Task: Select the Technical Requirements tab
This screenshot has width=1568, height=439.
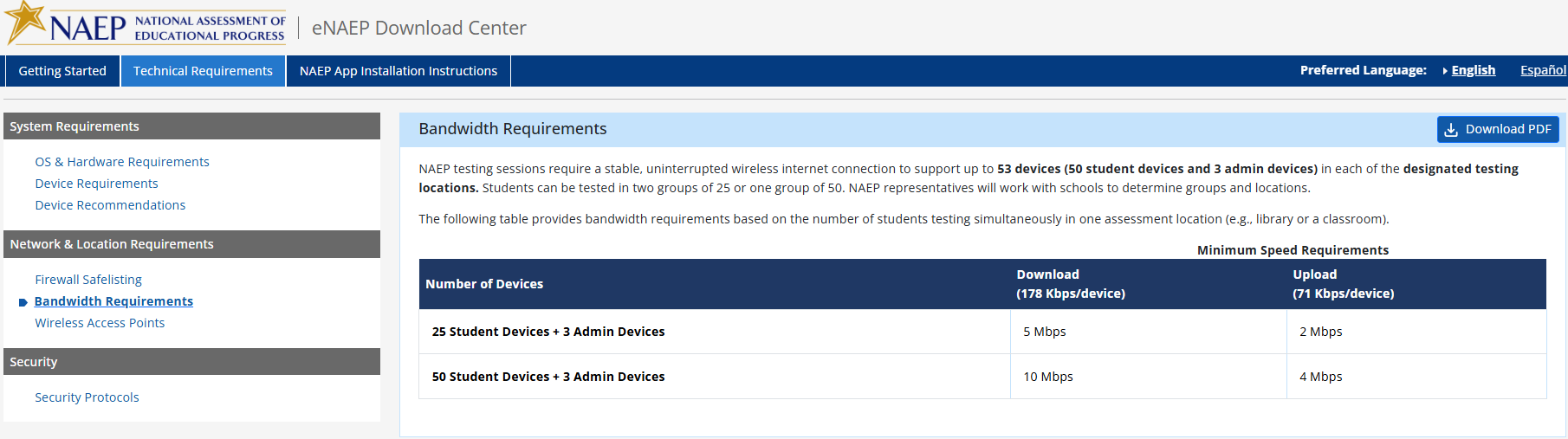Action: 203,71
